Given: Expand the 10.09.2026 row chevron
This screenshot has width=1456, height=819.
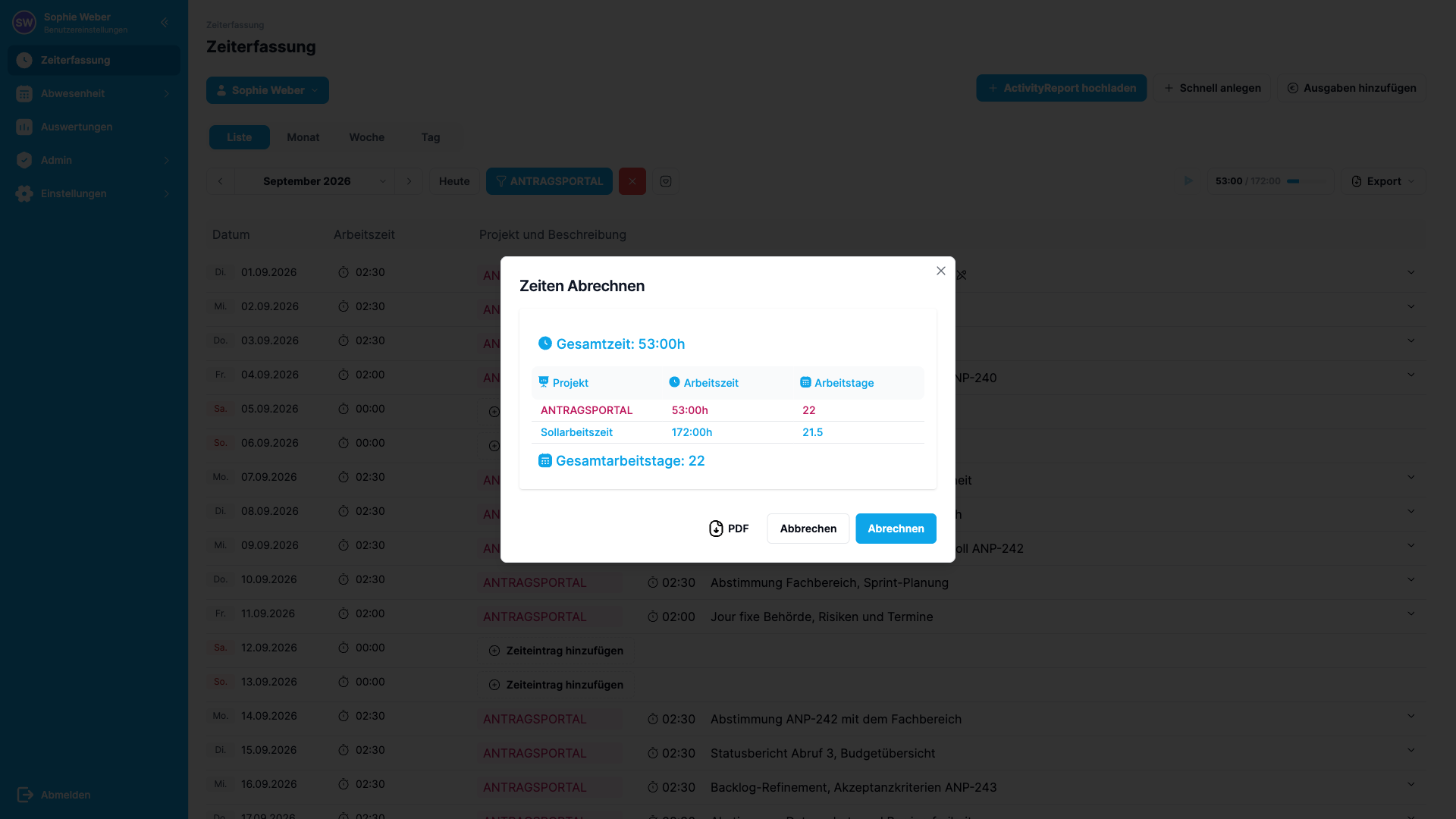Looking at the screenshot, I should [x=1411, y=579].
